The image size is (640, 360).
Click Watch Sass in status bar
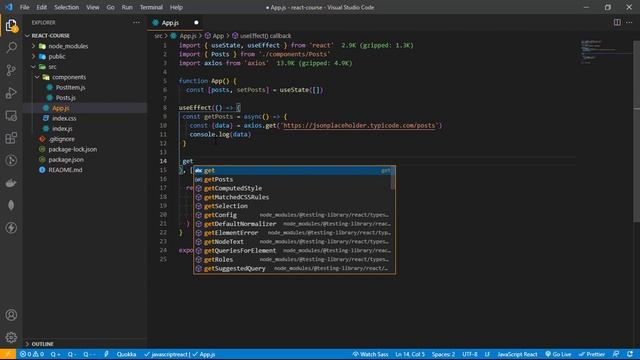click(x=370, y=354)
